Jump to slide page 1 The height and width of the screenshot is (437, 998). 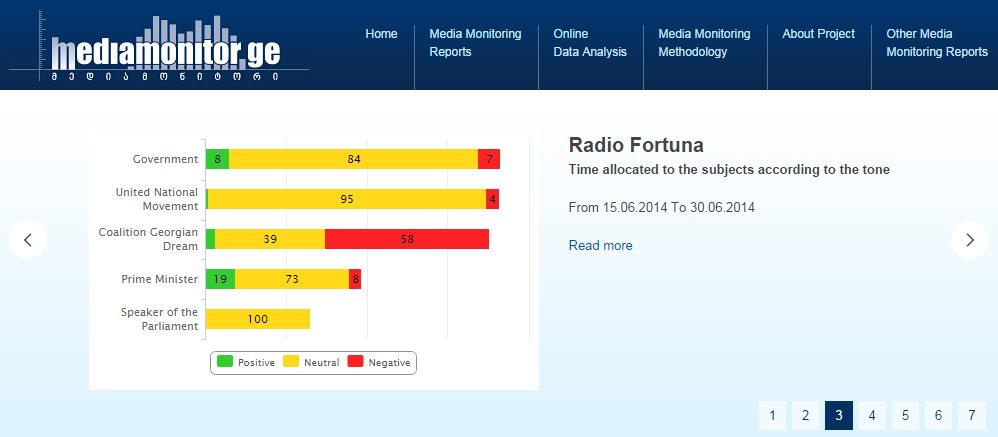tap(773, 415)
